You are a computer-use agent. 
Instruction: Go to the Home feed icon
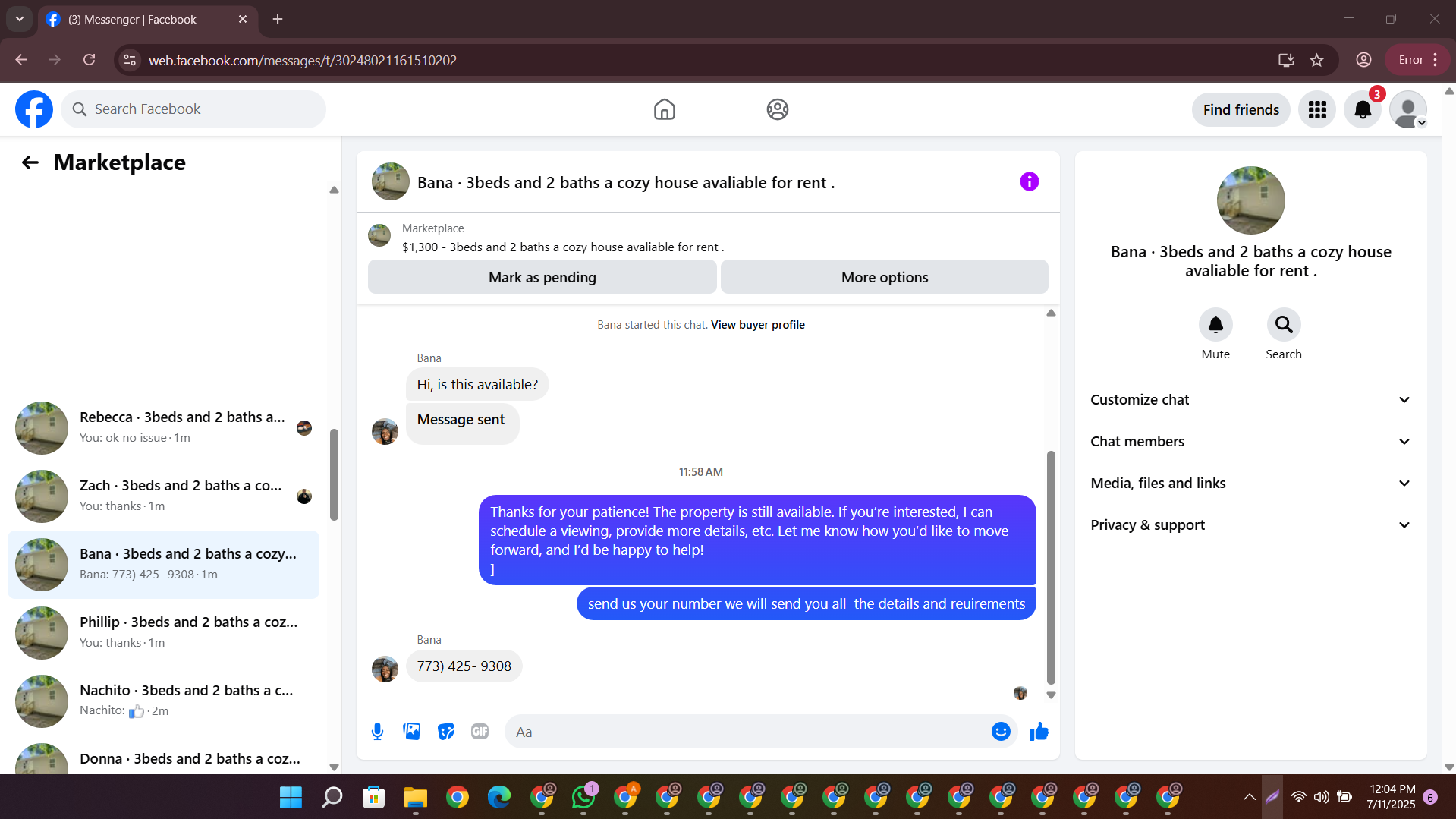click(x=664, y=109)
